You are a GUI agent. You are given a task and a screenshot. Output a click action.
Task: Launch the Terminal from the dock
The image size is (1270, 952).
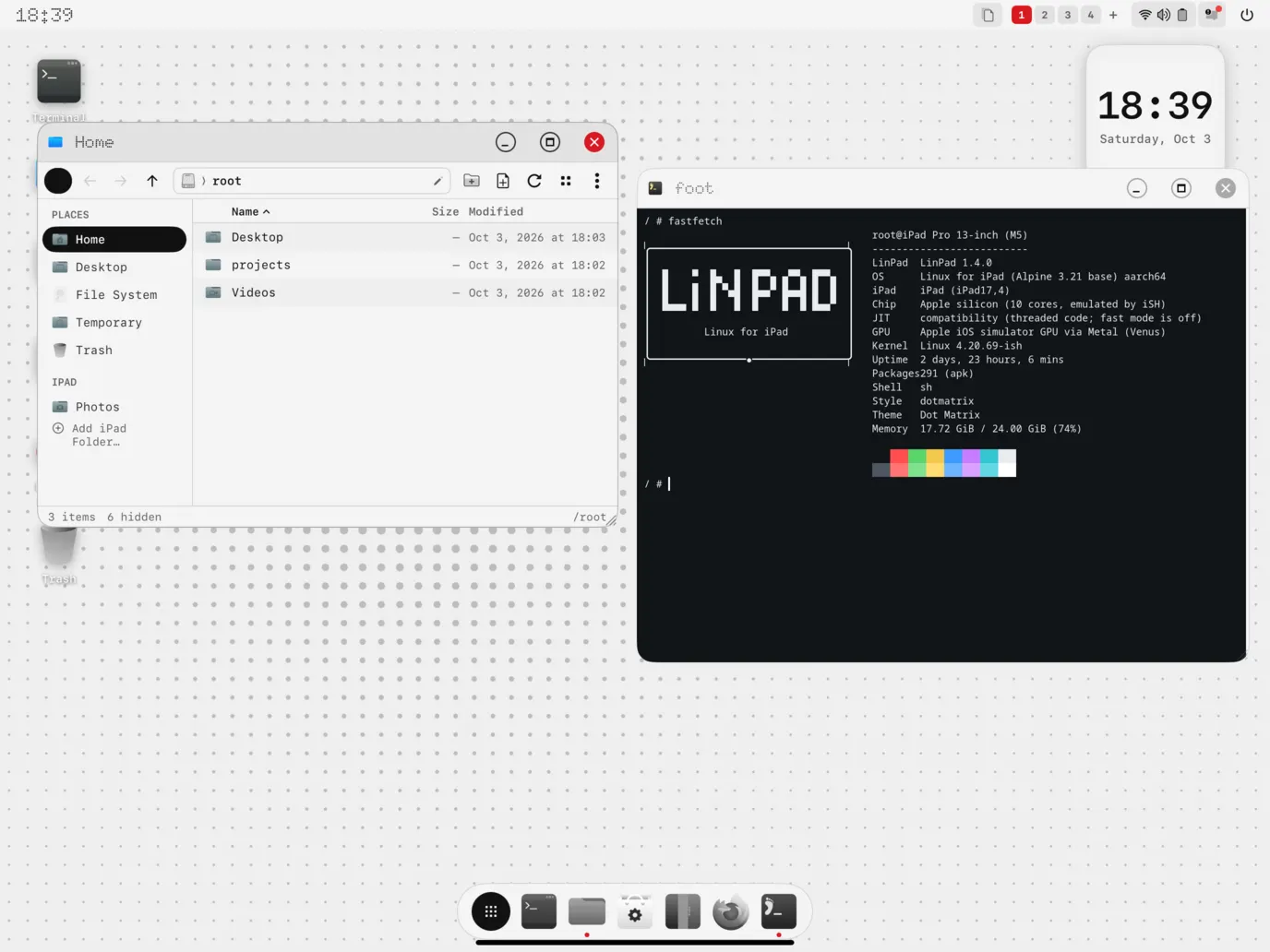pyautogui.click(x=539, y=911)
